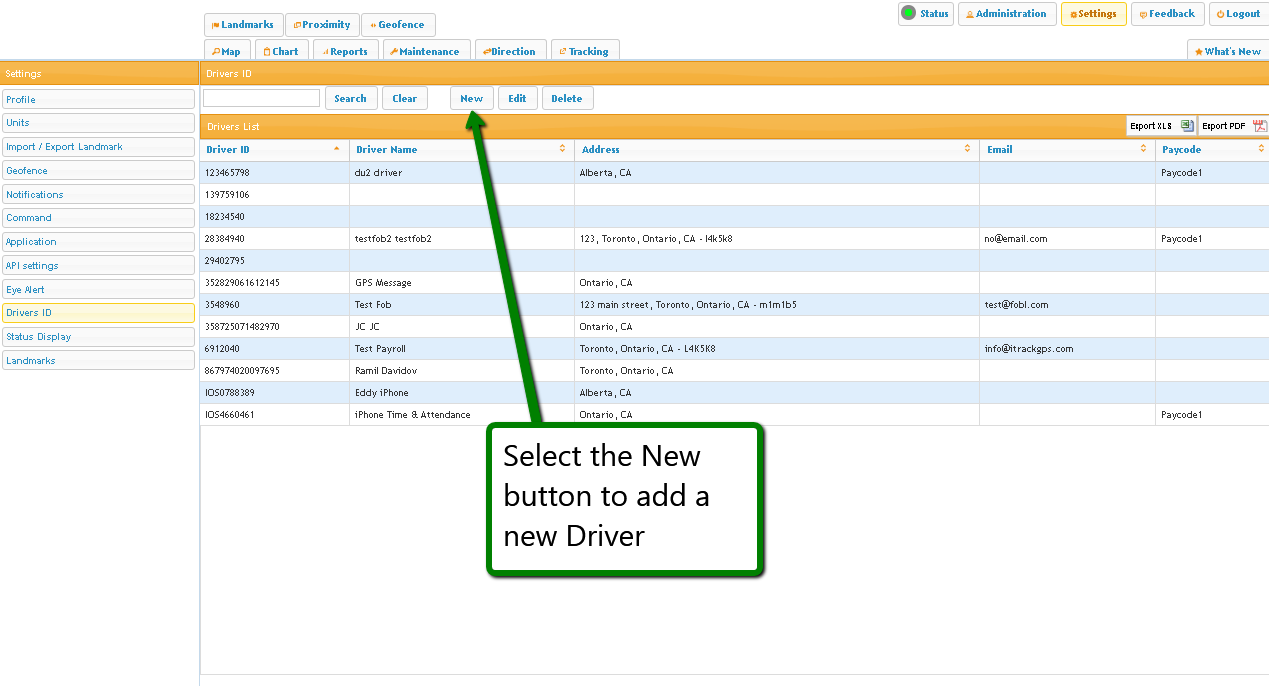Click the Logout button

(1238, 14)
